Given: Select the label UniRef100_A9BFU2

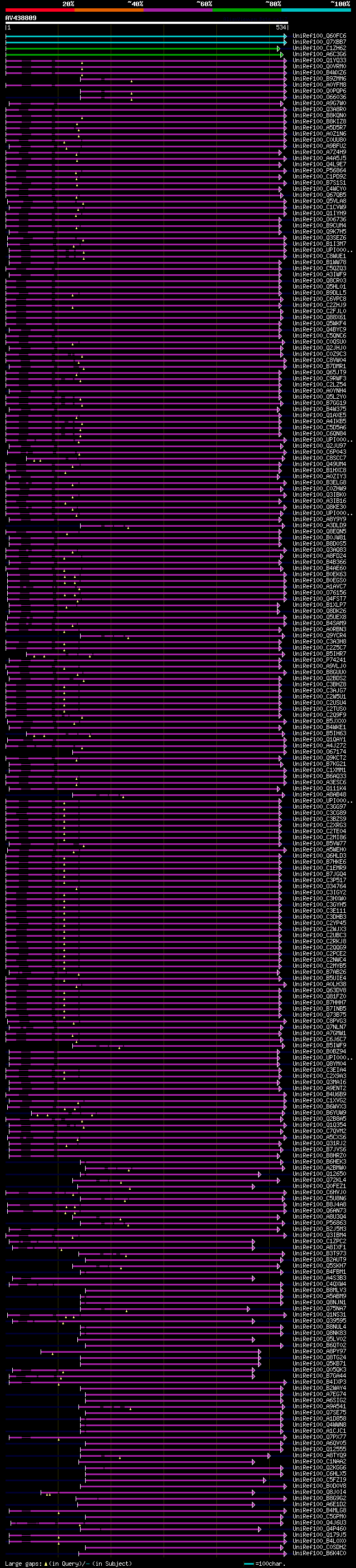Looking at the screenshot, I should pyautogui.click(x=319, y=146).
